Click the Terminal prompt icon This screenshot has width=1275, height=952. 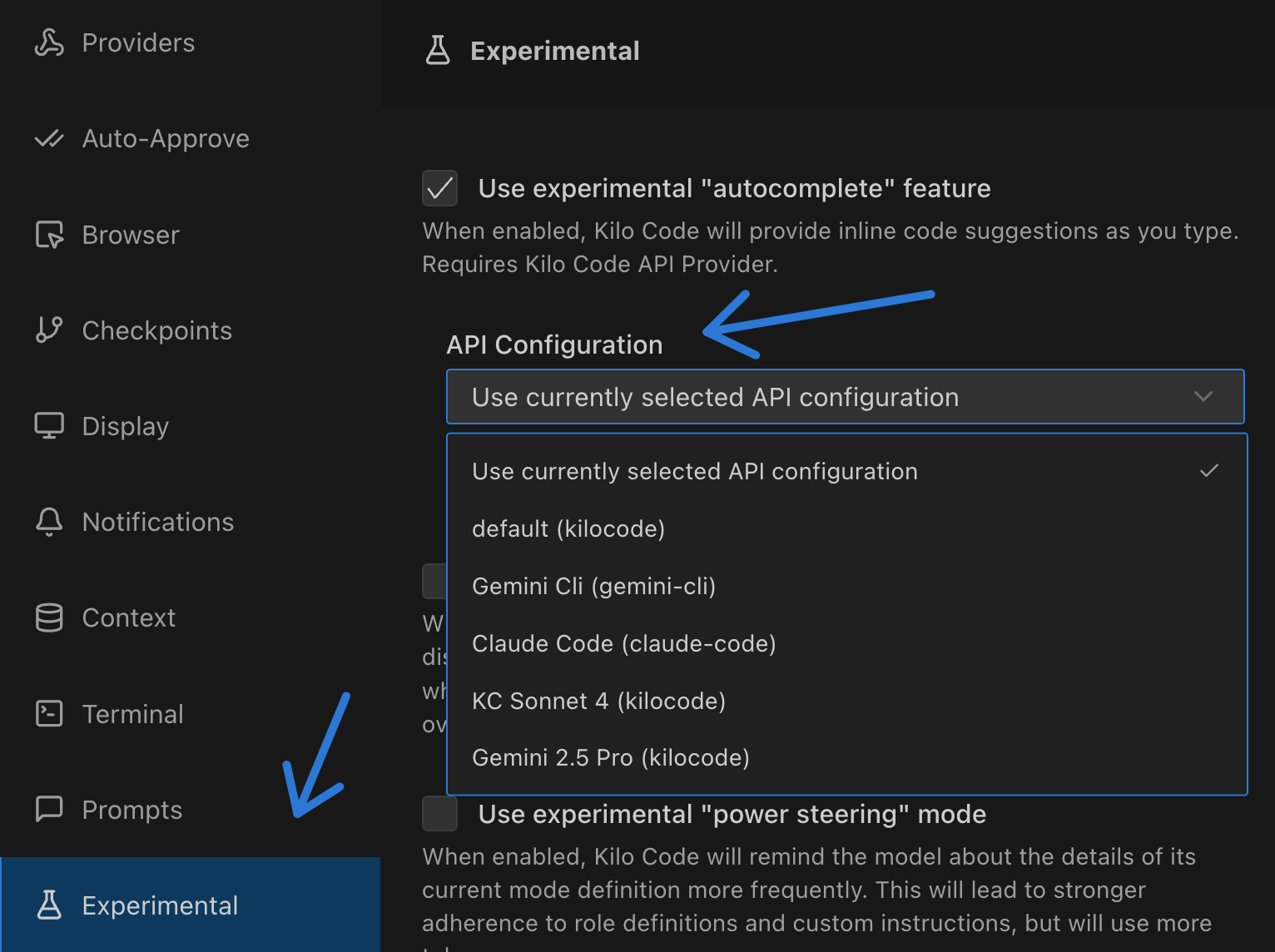49,713
